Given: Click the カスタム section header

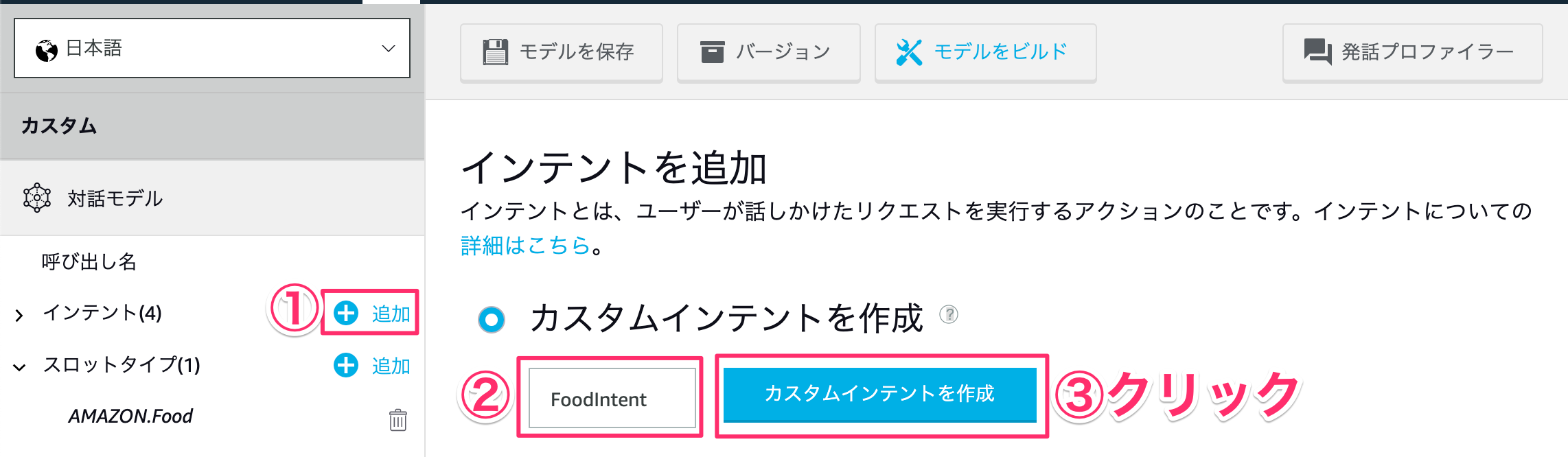Looking at the screenshot, I should coord(212,126).
